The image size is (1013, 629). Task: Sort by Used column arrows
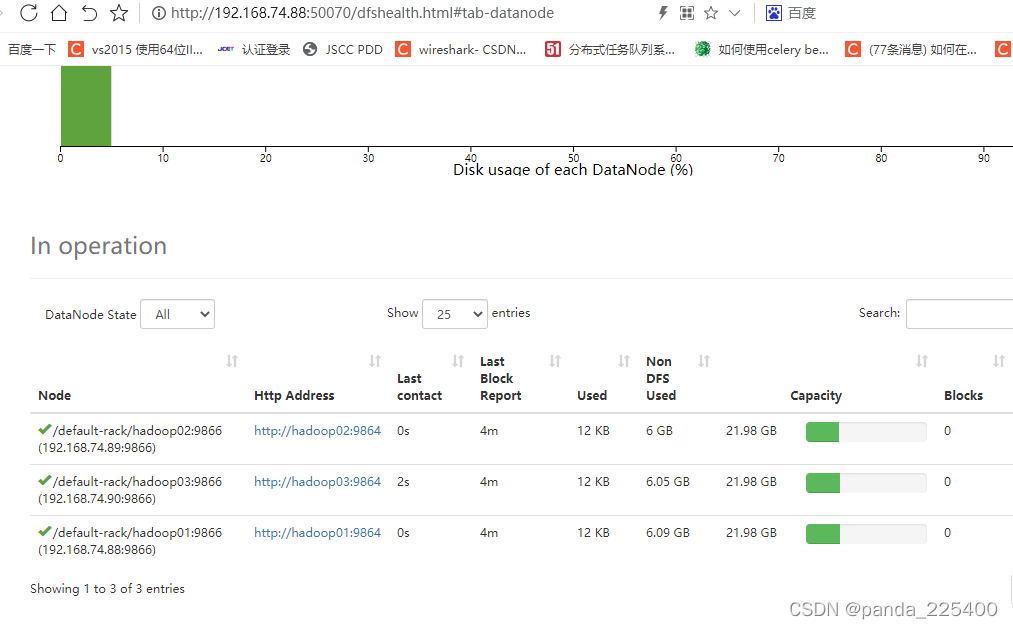[x=624, y=361]
